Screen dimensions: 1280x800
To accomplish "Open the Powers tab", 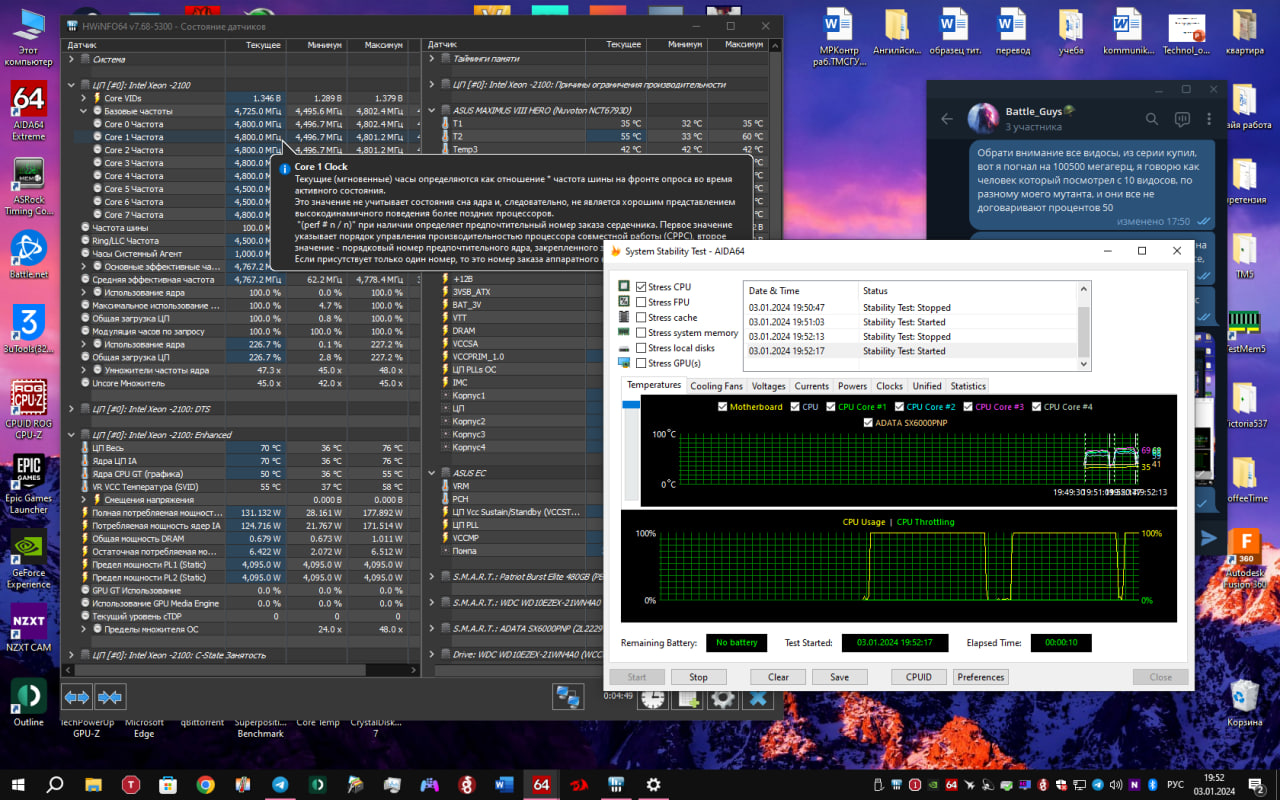I will pos(853,386).
